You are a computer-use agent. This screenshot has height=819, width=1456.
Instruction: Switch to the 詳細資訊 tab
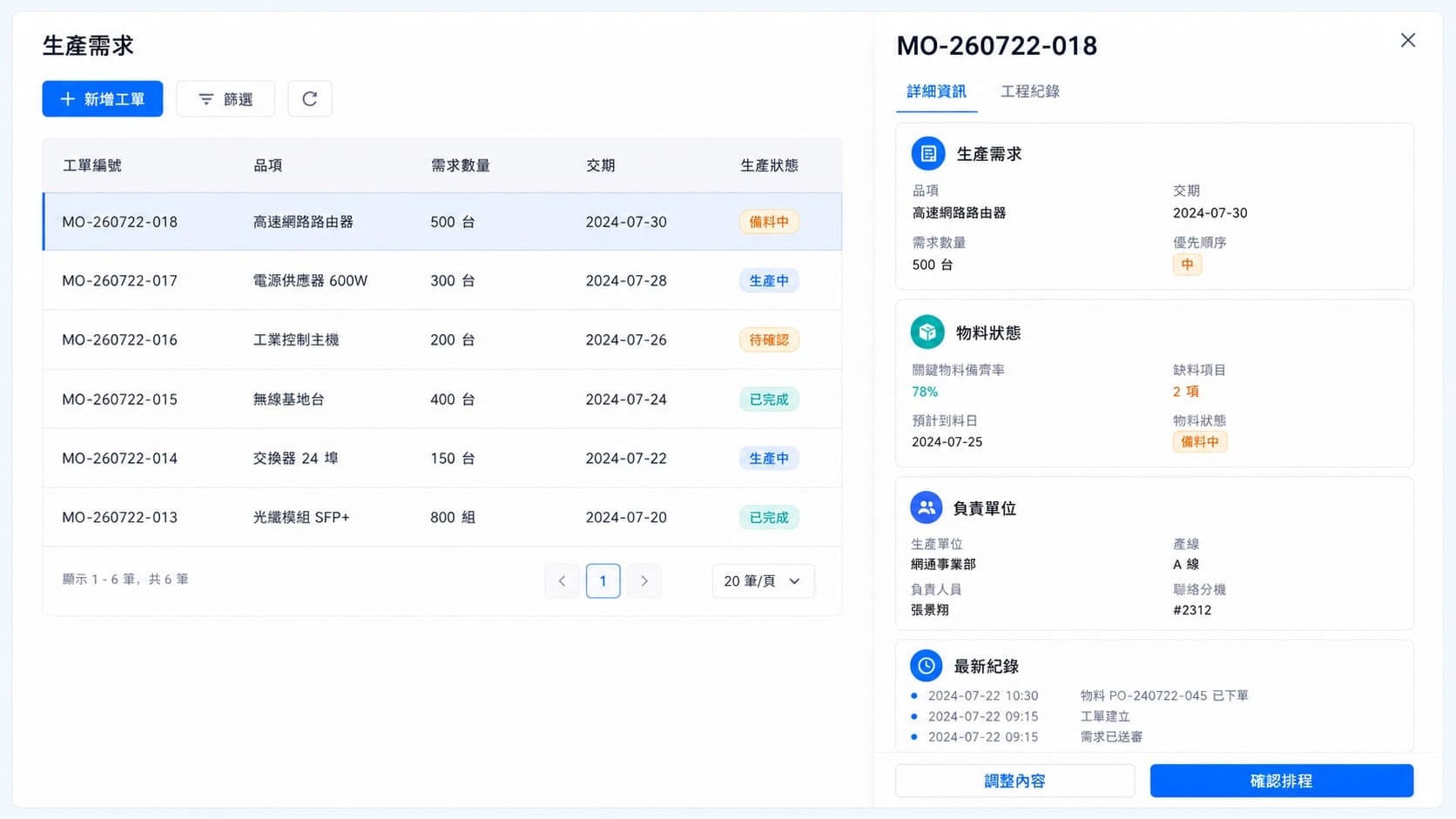pyautogui.click(x=936, y=91)
